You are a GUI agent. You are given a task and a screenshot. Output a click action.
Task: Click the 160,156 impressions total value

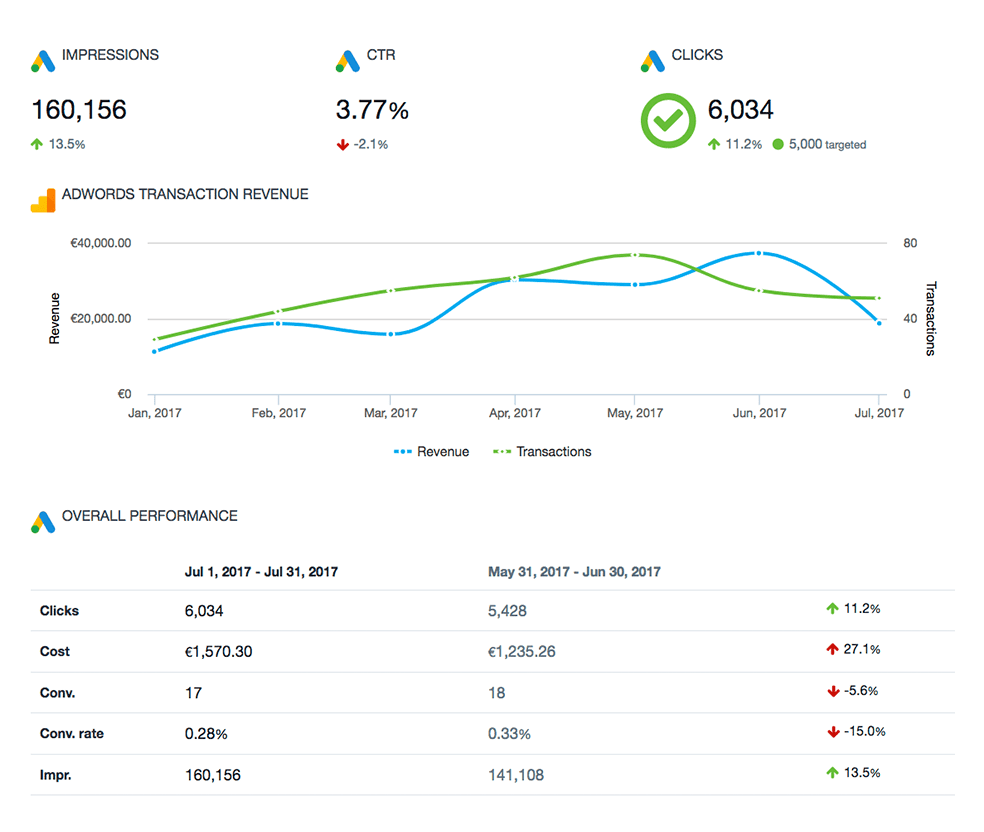tap(79, 109)
